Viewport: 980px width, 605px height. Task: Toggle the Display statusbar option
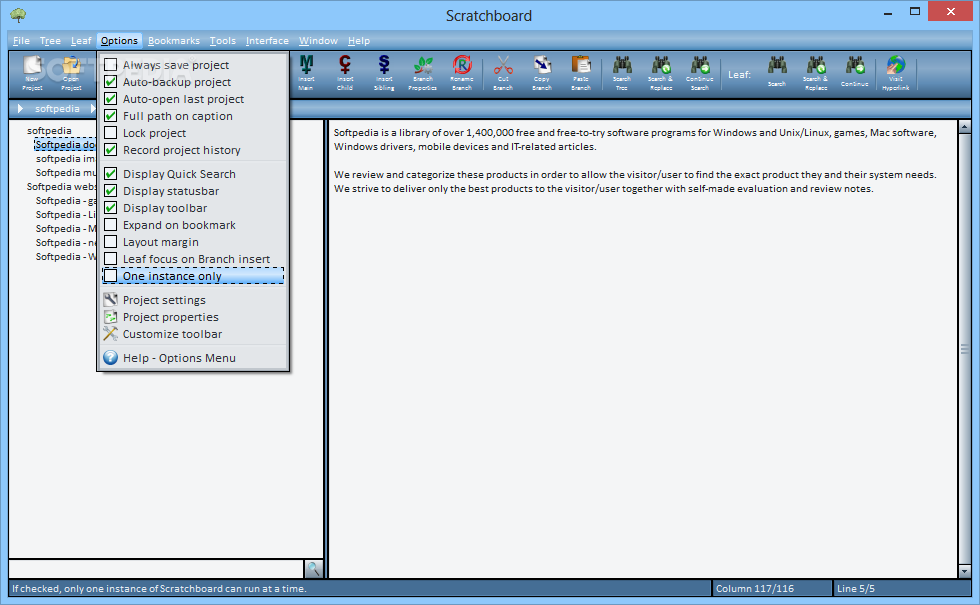click(x=111, y=191)
